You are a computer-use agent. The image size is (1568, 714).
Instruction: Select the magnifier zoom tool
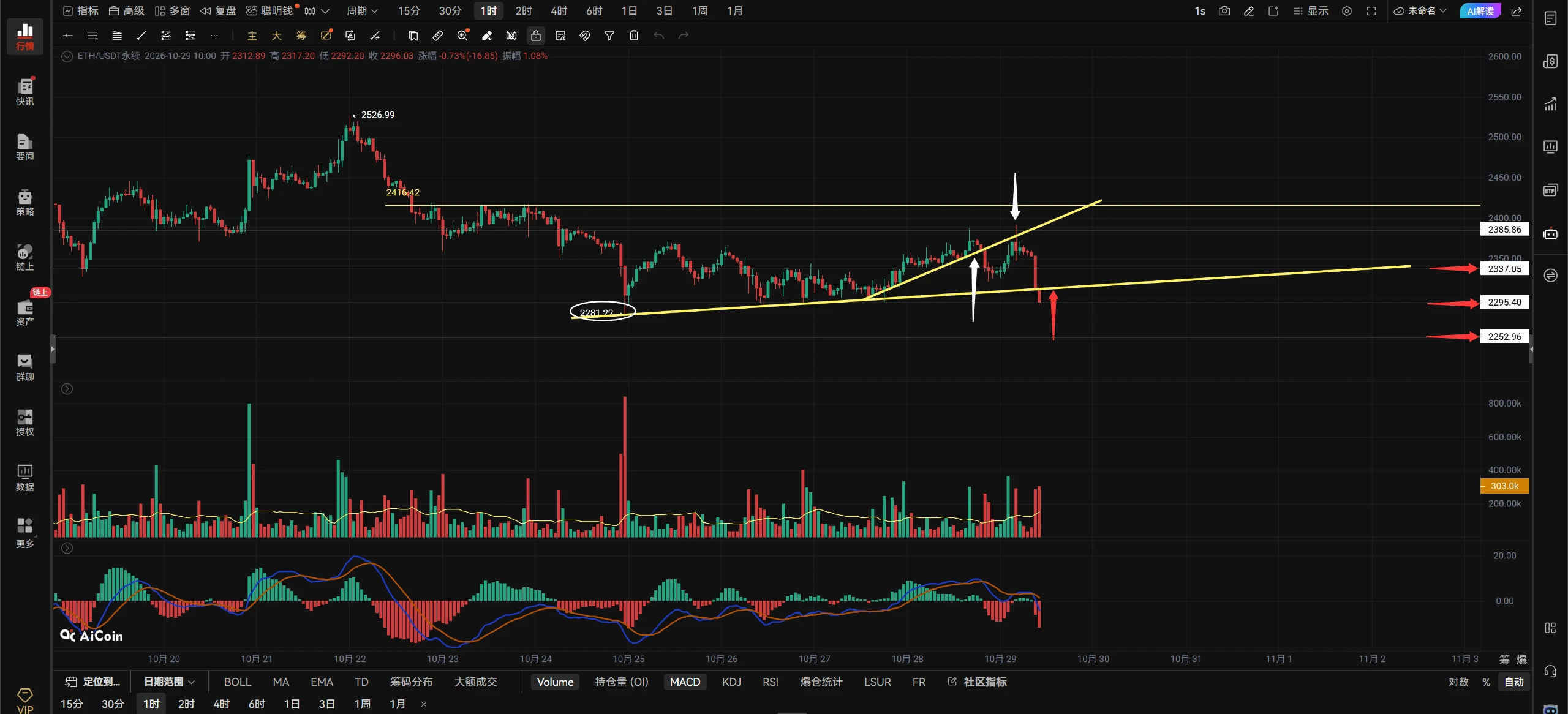tap(462, 36)
